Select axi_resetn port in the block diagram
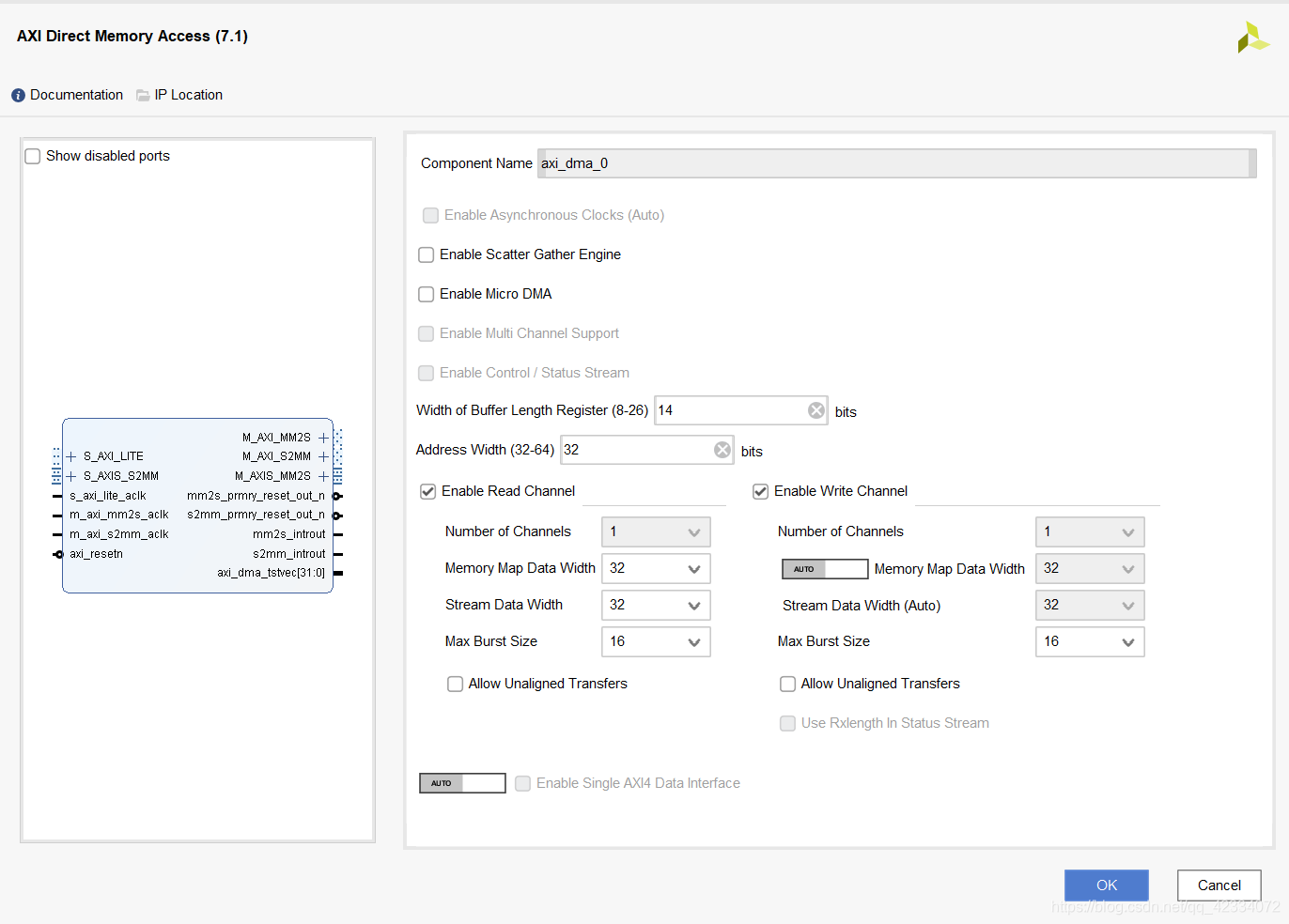Image resolution: width=1289 pixels, height=924 pixels. pos(96,554)
